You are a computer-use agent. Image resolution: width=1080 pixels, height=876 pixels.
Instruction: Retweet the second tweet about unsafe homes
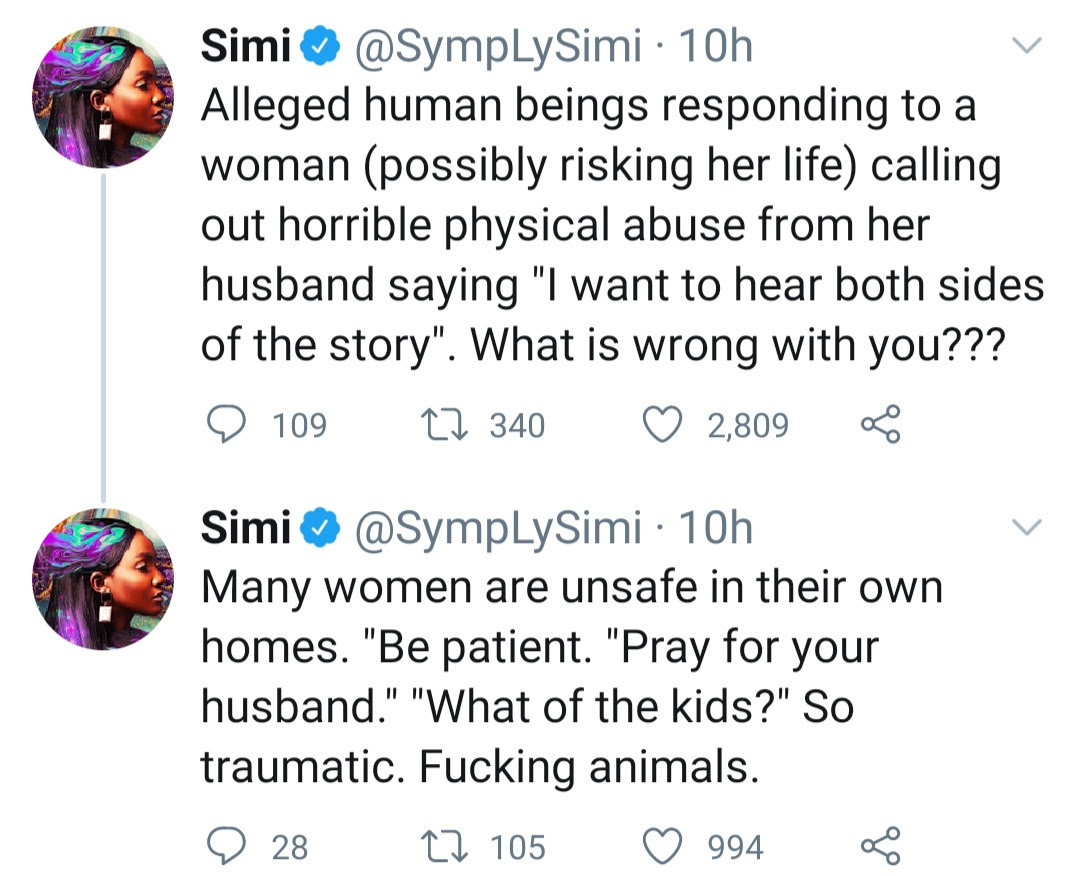[x=444, y=846]
